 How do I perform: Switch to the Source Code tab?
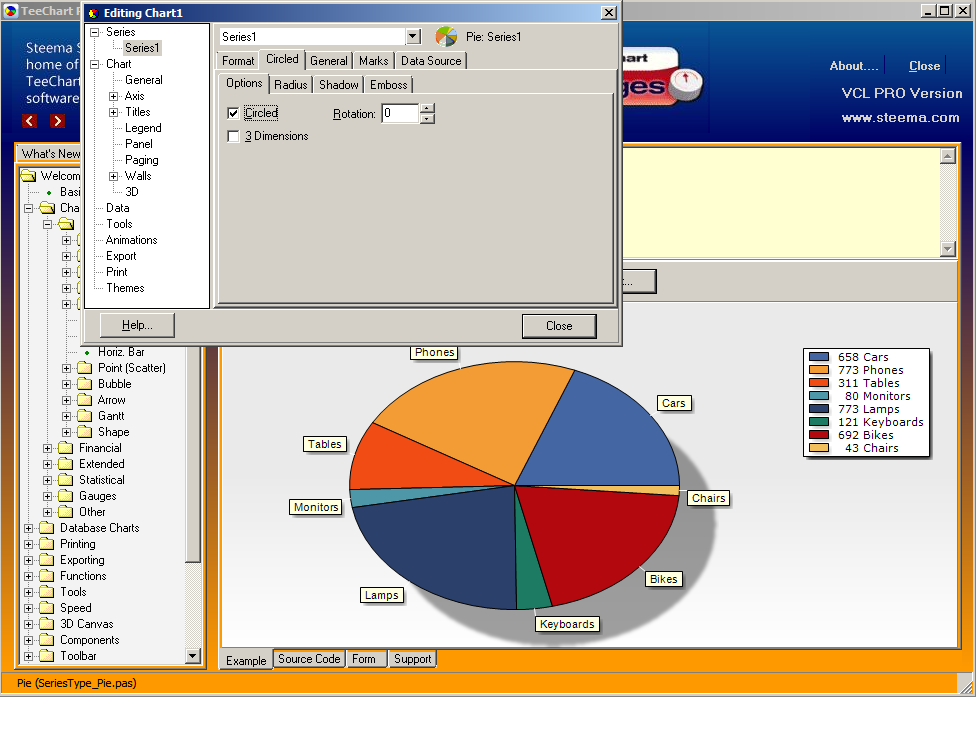pos(309,659)
